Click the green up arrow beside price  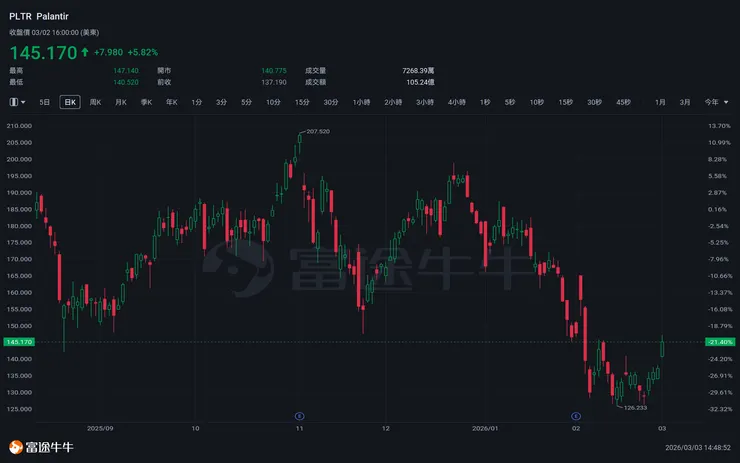coord(85,52)
